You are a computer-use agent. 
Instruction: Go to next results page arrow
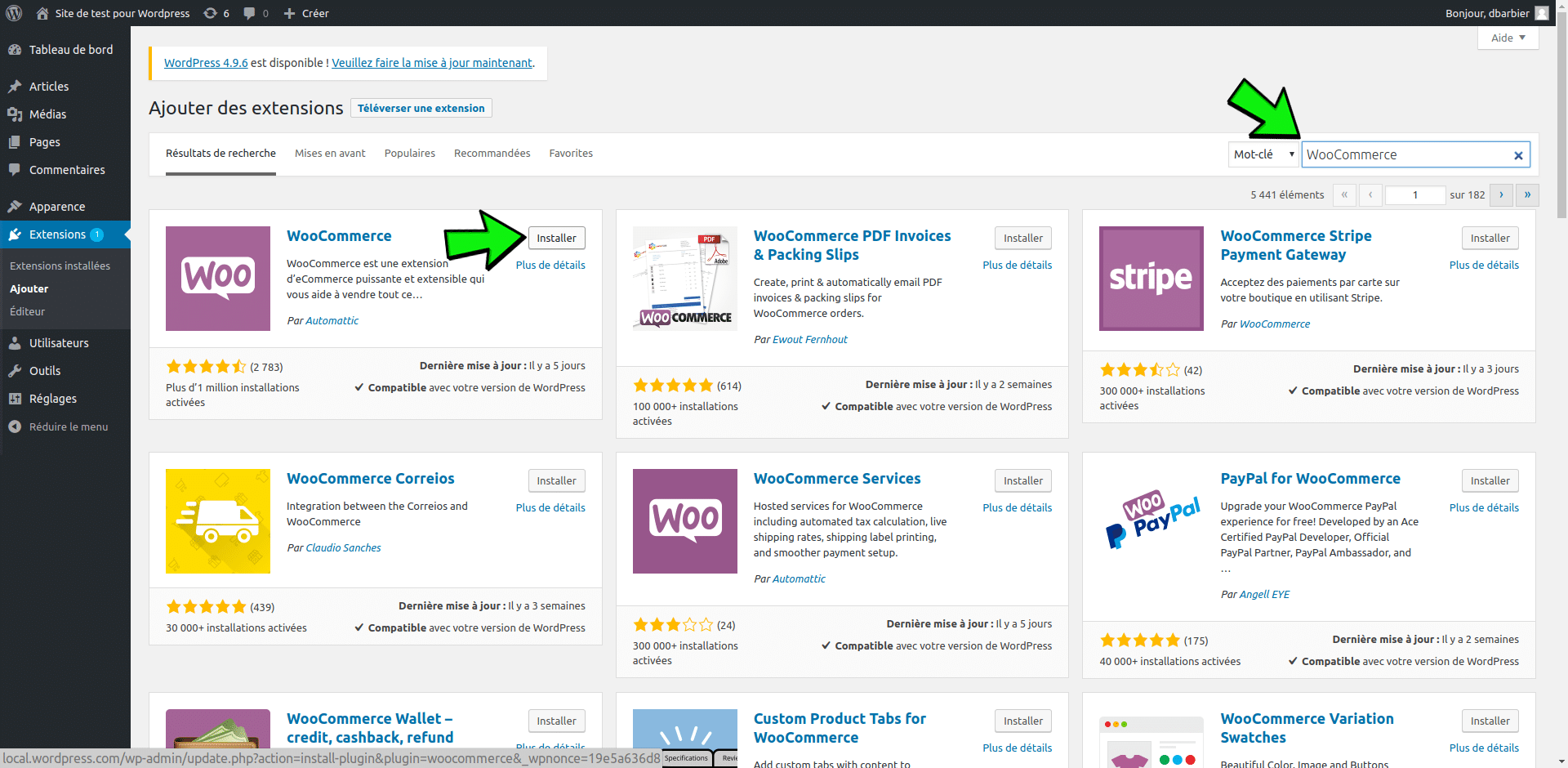(x=1501, y=195)
